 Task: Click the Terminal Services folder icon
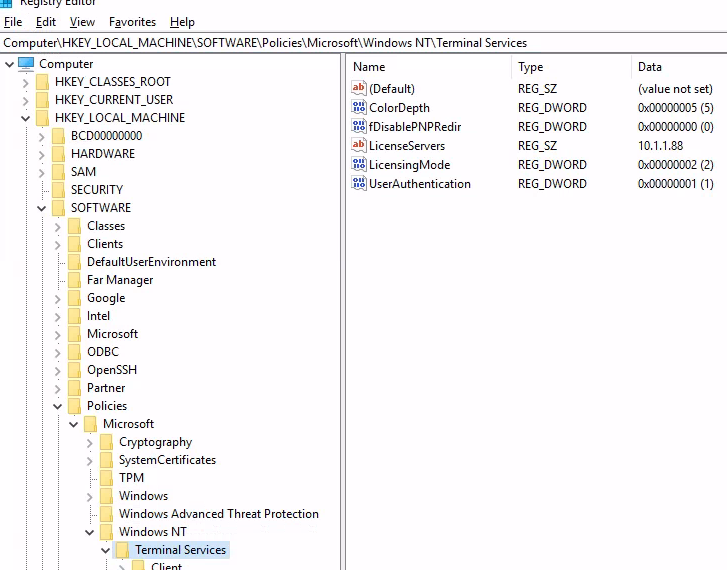point(123,550)
